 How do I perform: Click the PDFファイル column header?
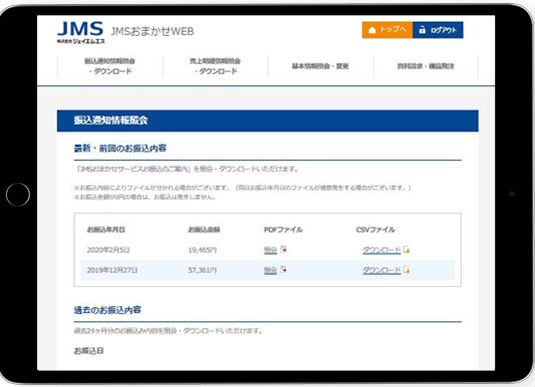click(283, 230)
